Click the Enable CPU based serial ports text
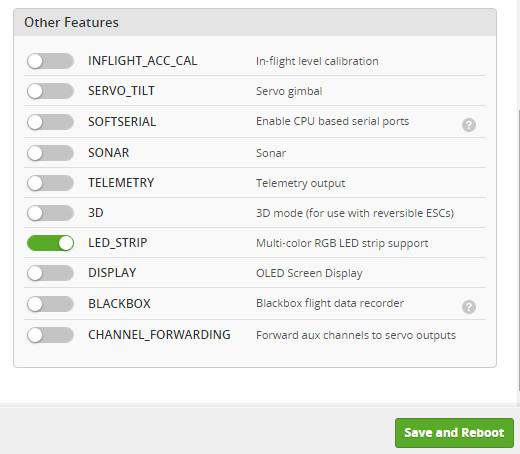 332,121
